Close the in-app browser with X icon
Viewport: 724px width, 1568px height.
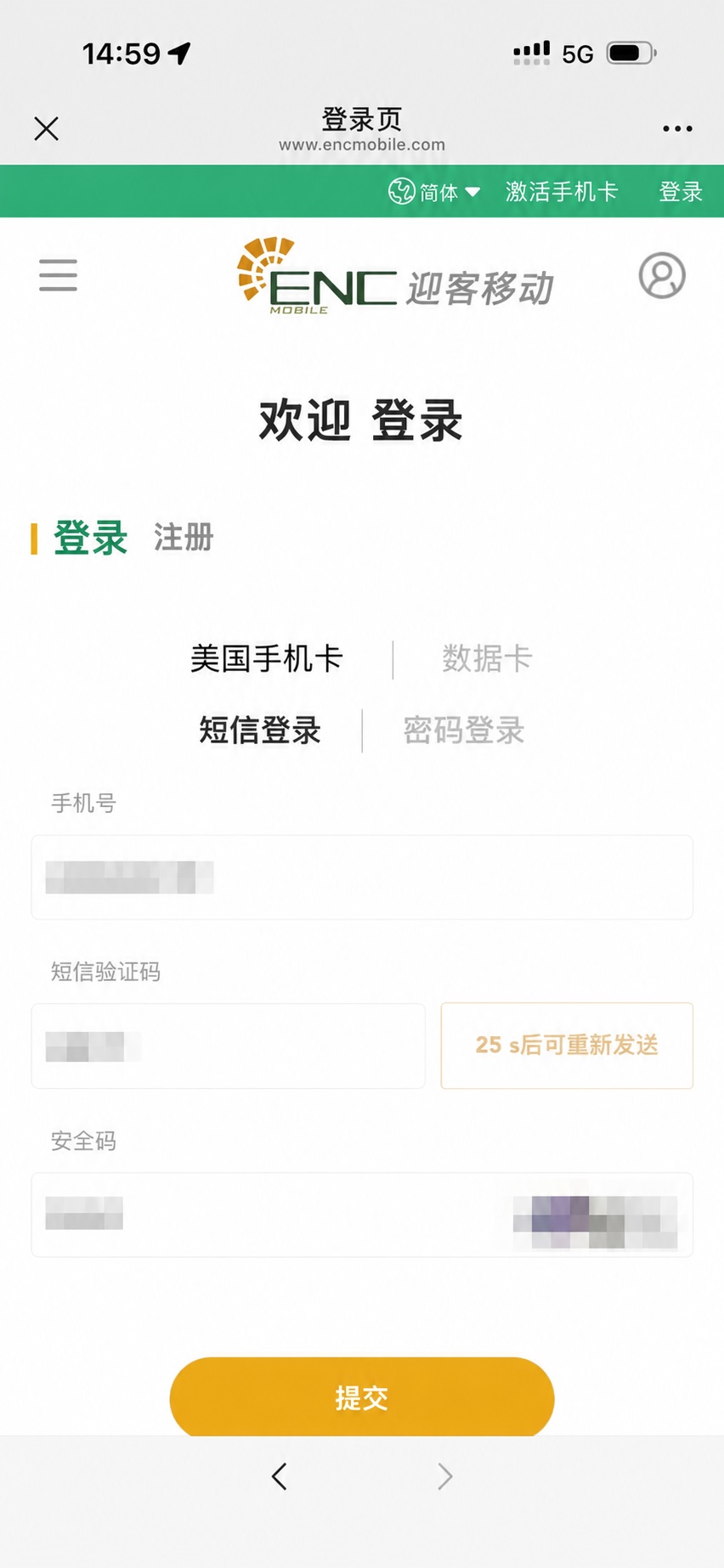pos(46,128)
